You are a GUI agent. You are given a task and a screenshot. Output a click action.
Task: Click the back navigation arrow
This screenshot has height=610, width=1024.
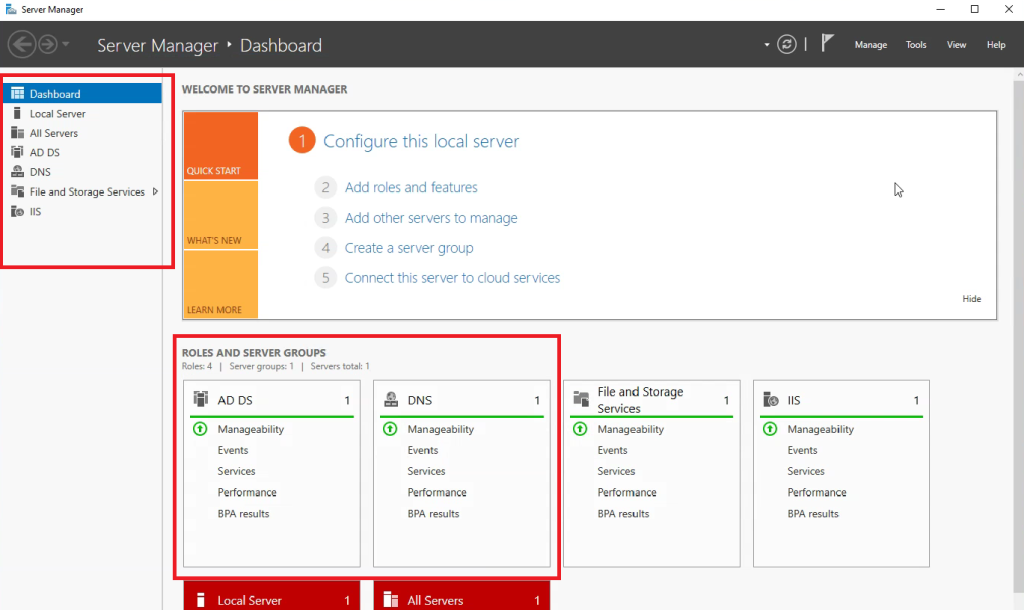click(x=22, y=44)
